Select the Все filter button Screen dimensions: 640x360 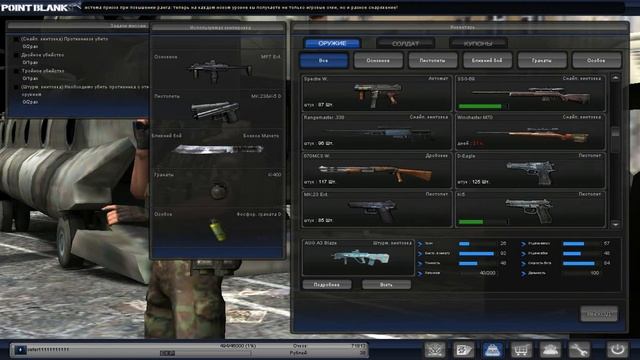coord(324,60)
